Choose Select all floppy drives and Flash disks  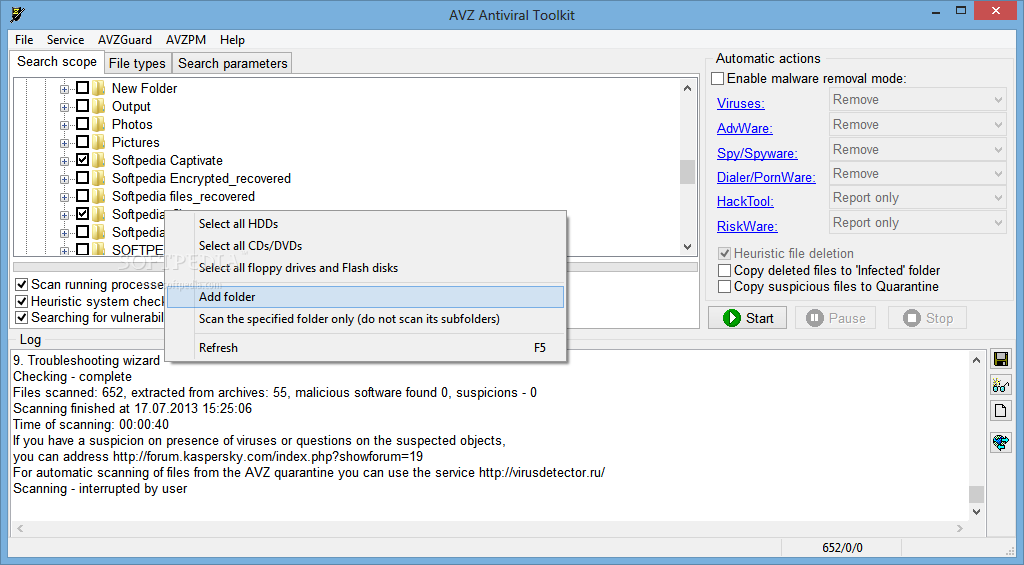(366, 268)
